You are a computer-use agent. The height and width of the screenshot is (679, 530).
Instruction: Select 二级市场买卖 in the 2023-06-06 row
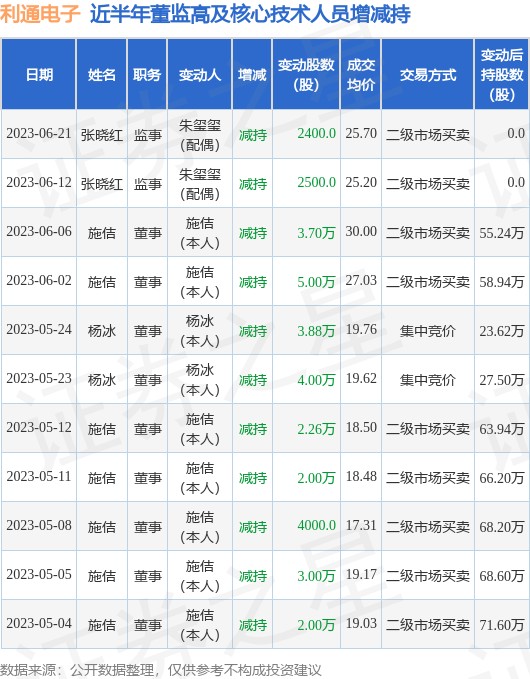(428, 233)
